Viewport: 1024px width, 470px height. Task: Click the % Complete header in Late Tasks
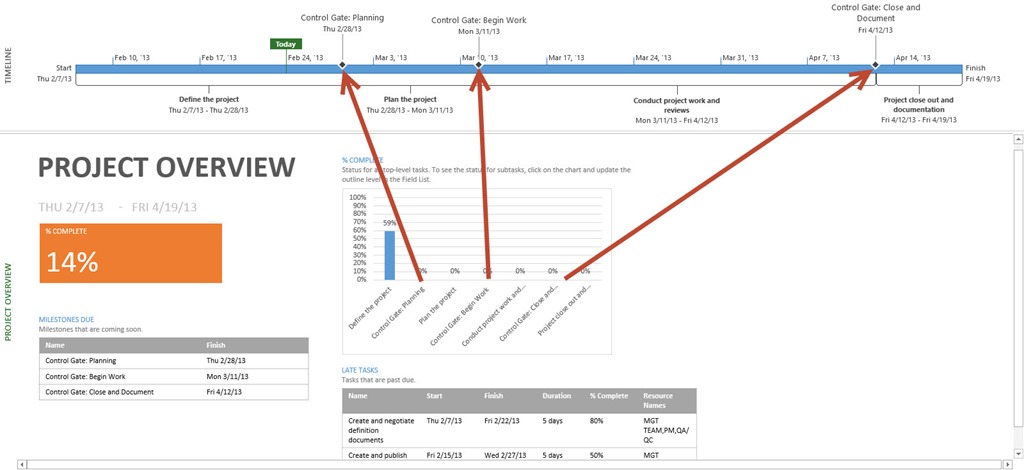pyautogui.click(x=609, y=396)
